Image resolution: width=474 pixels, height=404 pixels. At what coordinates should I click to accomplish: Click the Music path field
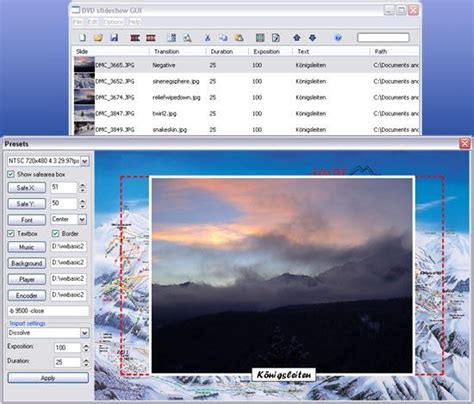tap(68, 247)
